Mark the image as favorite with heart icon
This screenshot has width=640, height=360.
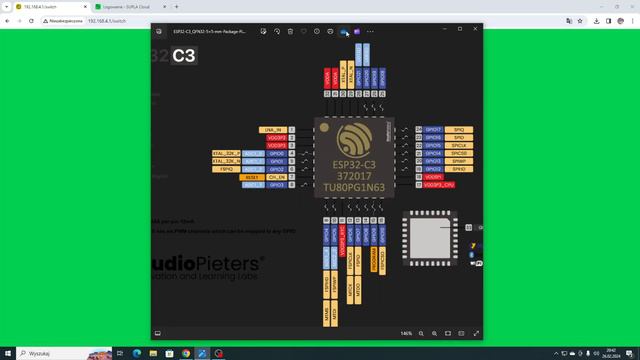(x=304, y=31)
